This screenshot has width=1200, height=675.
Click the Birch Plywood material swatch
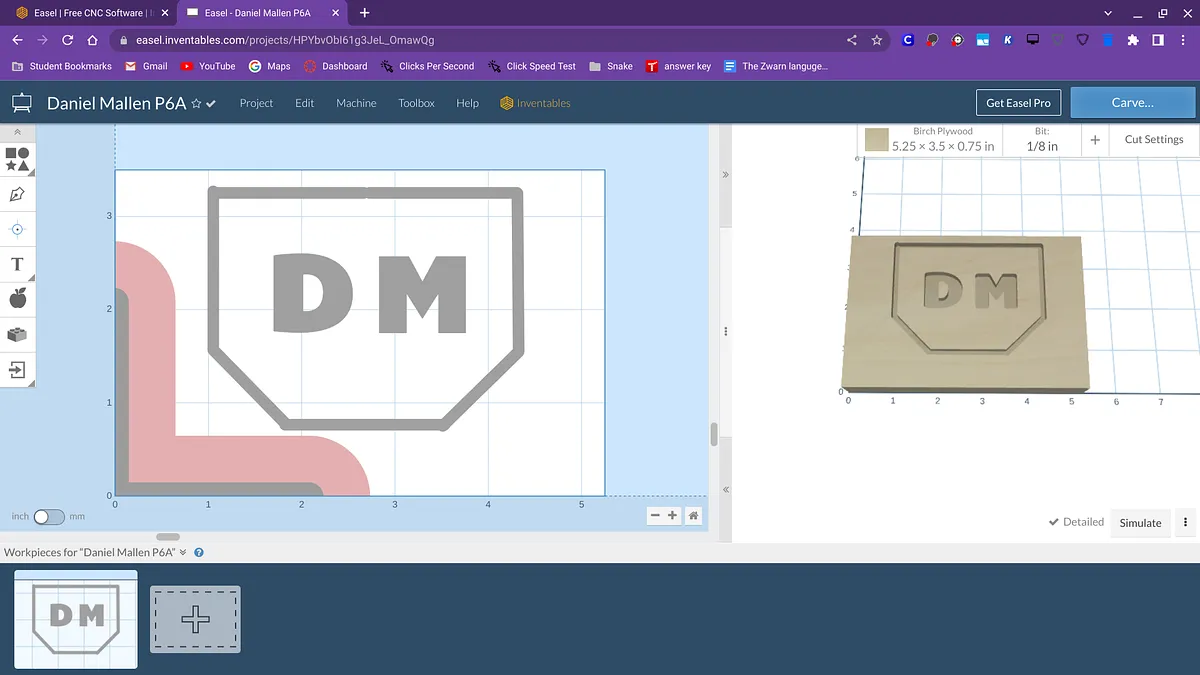[877, 140]
